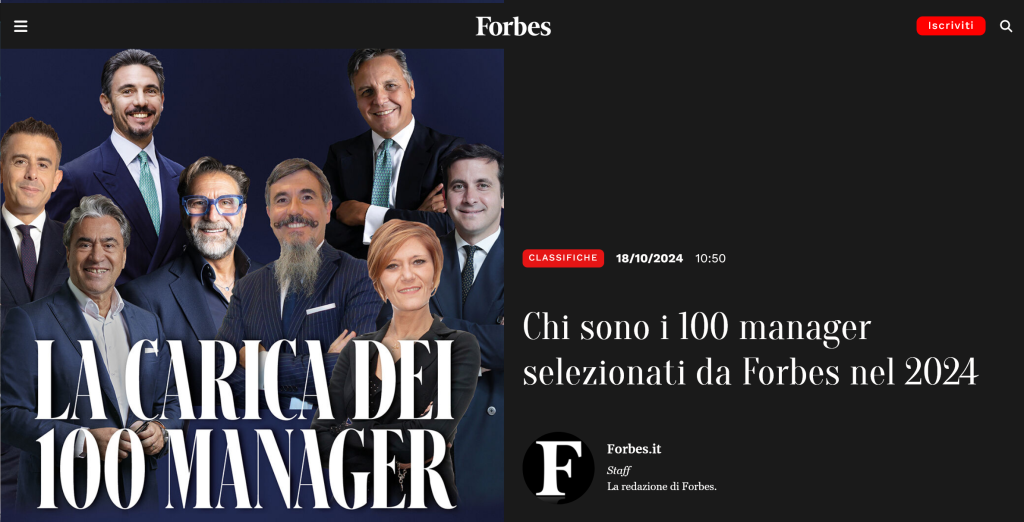Click the article headline about 100 manager
1024x522 pixels.
[x=750, y=350]
